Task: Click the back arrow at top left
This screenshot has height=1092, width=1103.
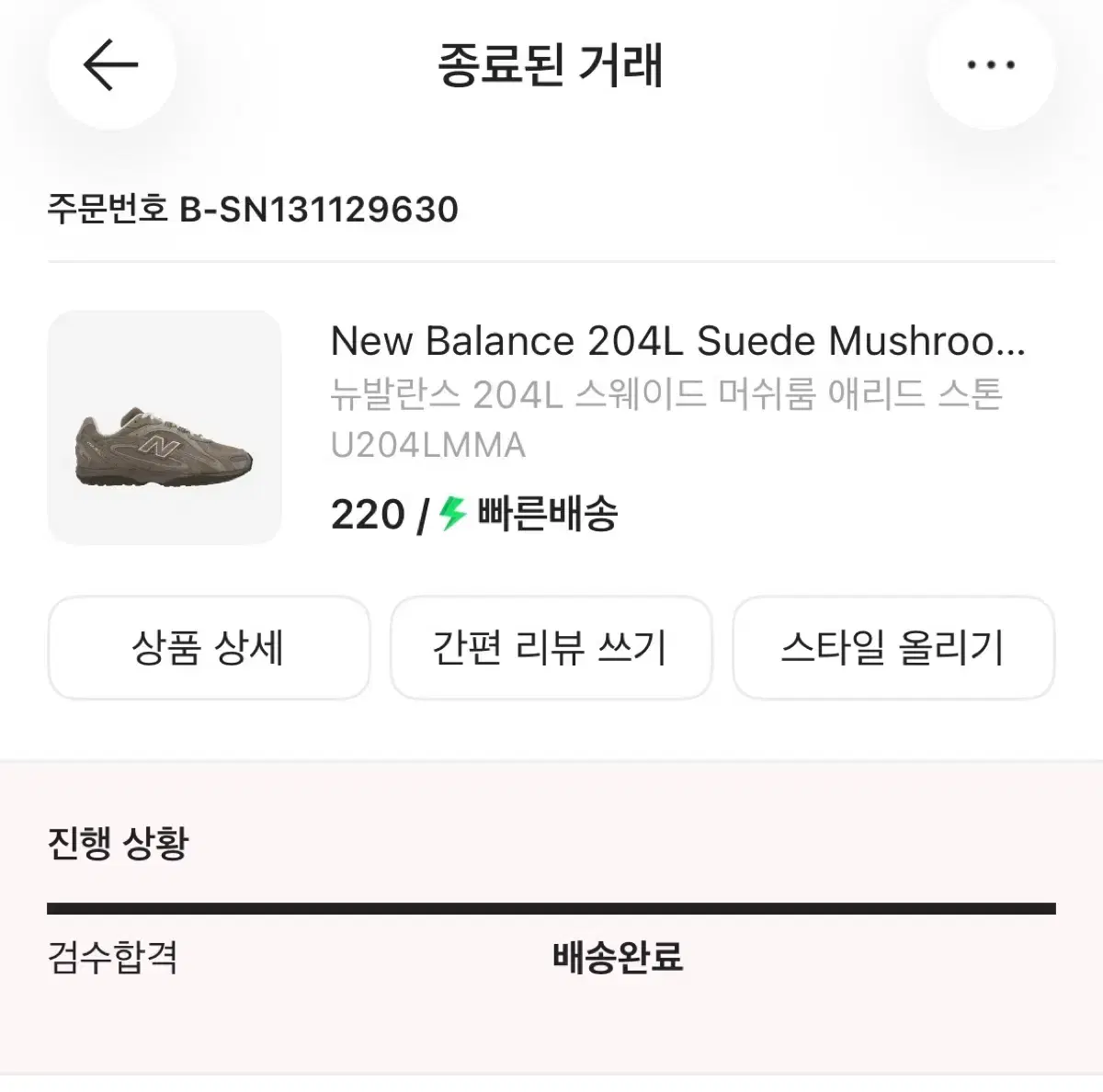Action: [x=110, y=64]
